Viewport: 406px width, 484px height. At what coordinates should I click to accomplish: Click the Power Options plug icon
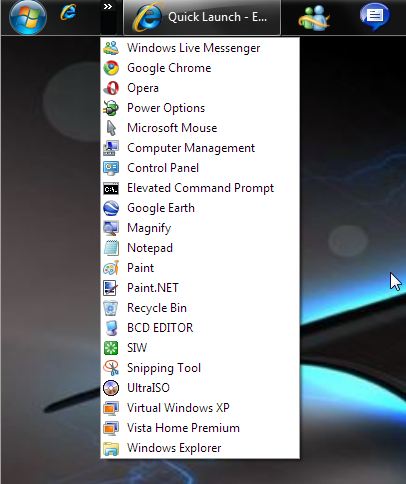click(111, 108)
